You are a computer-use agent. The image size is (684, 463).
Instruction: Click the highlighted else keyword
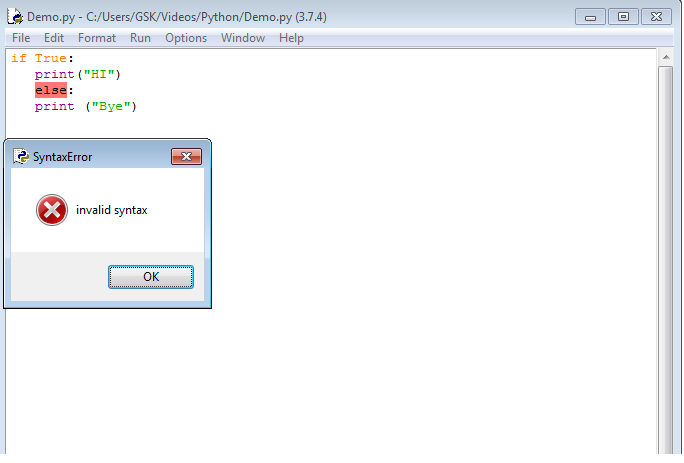click(x=50, y=90)
